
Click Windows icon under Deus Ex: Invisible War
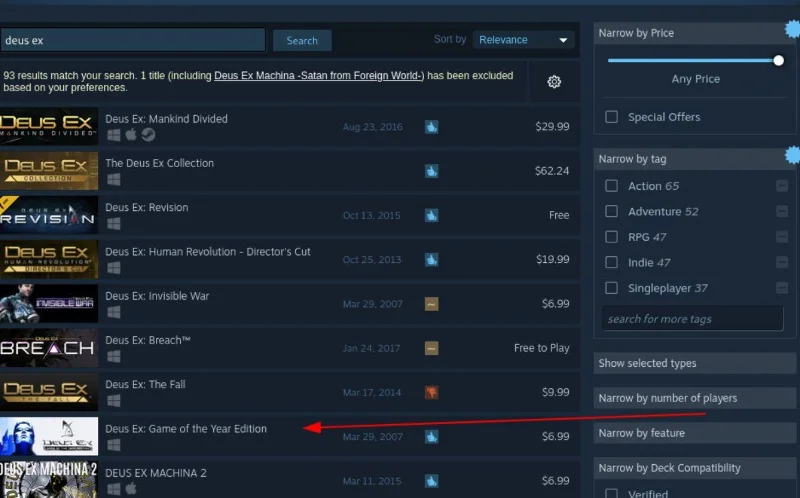tap(114, 312)
